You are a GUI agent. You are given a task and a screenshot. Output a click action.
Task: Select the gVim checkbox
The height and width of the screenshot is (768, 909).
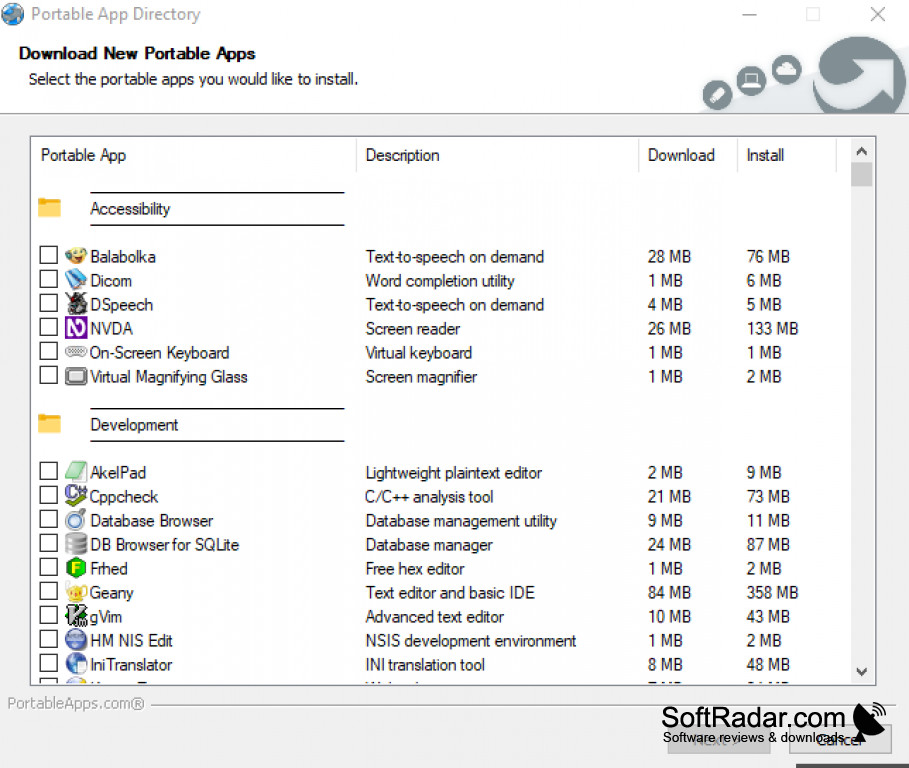click(x=49, y=615)
